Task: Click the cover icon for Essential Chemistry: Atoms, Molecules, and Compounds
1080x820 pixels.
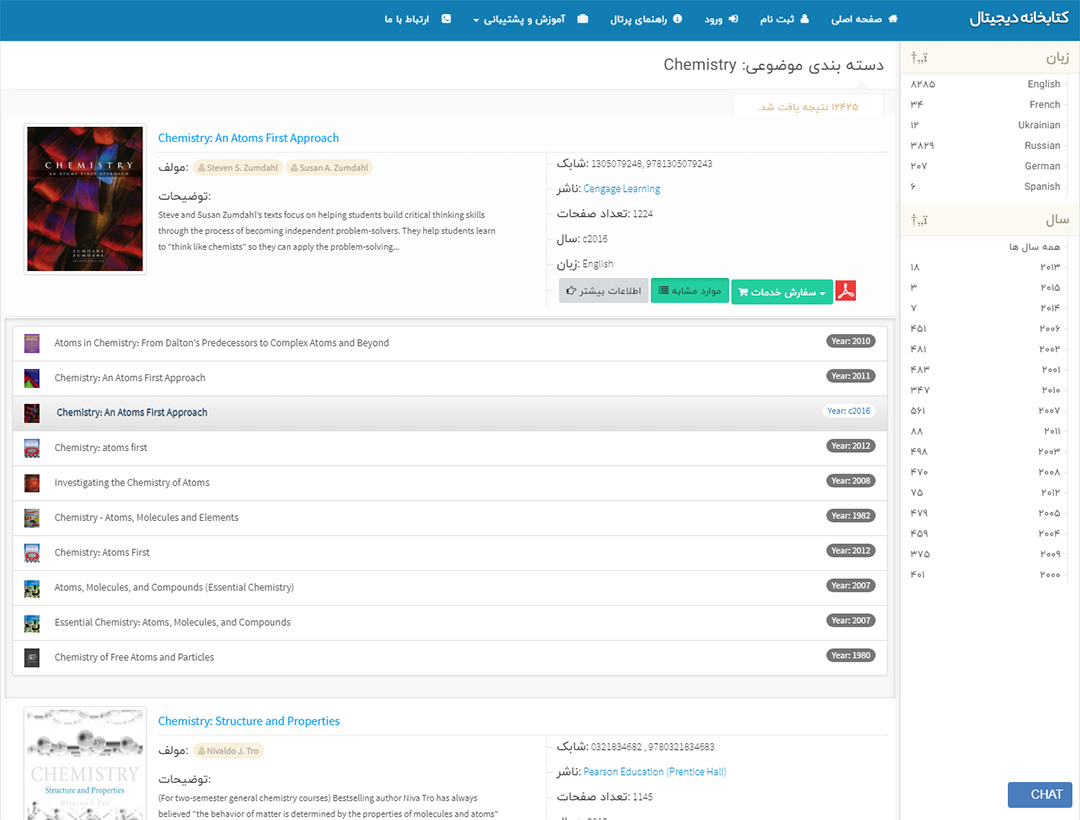Action: (32, 623)
